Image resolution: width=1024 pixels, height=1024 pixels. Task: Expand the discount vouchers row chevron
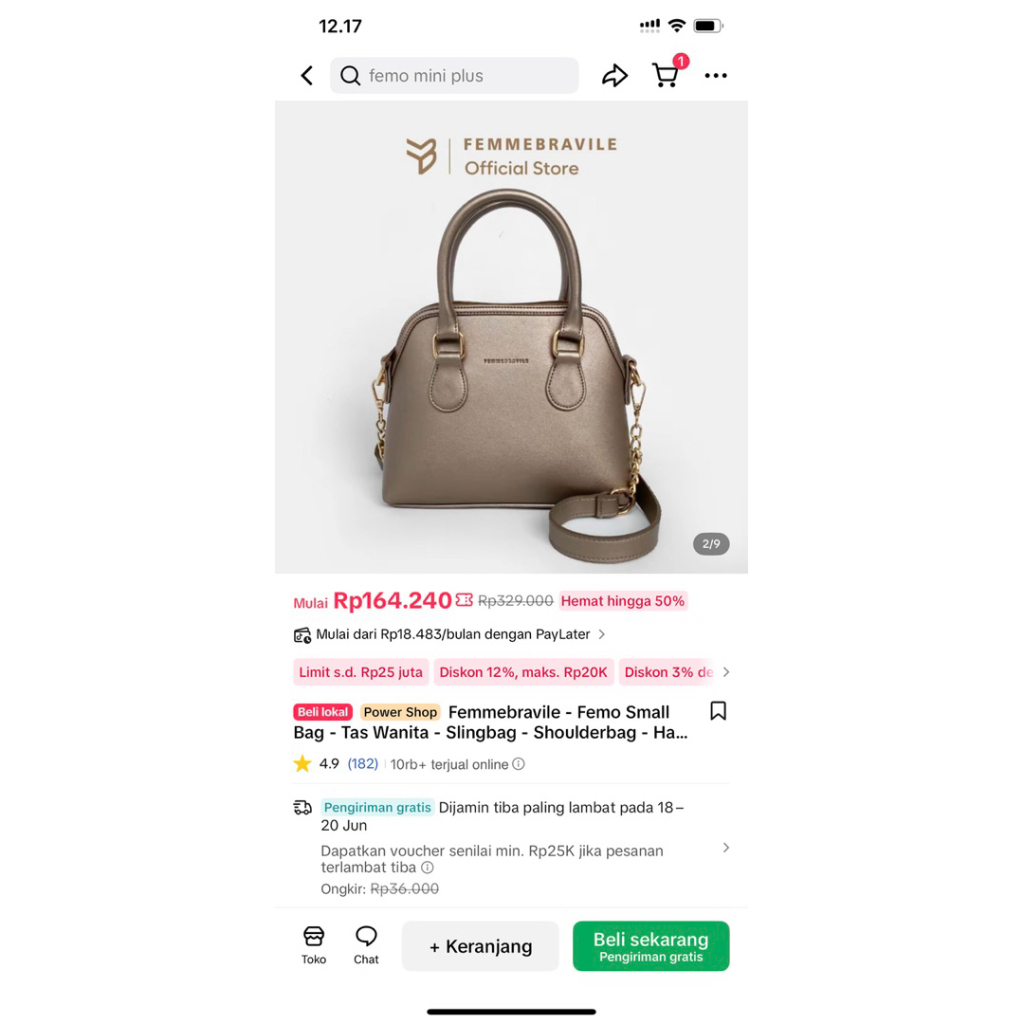click(x=726, y=672)
